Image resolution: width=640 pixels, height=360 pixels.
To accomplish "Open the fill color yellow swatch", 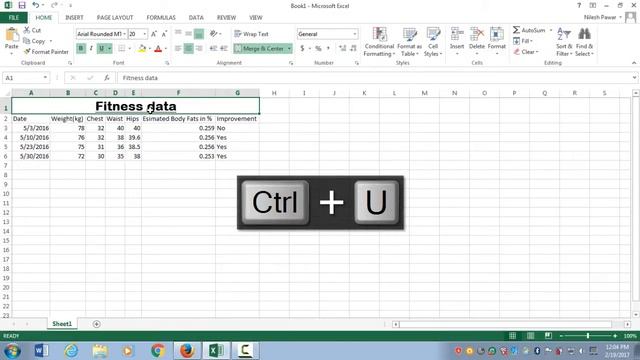I will coord(142,49).
